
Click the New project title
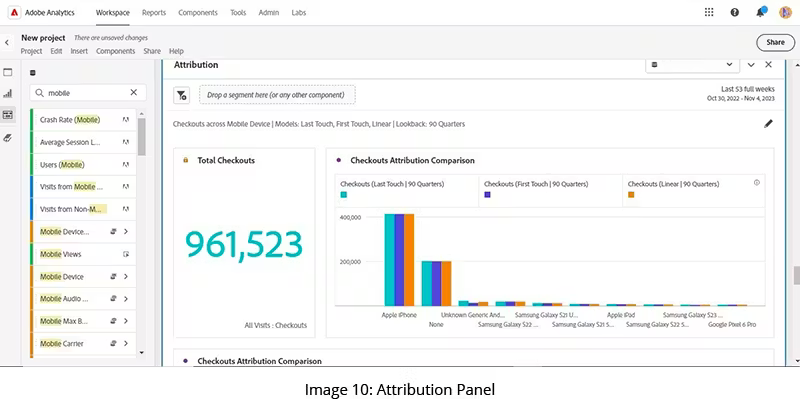tap(43, 38)
